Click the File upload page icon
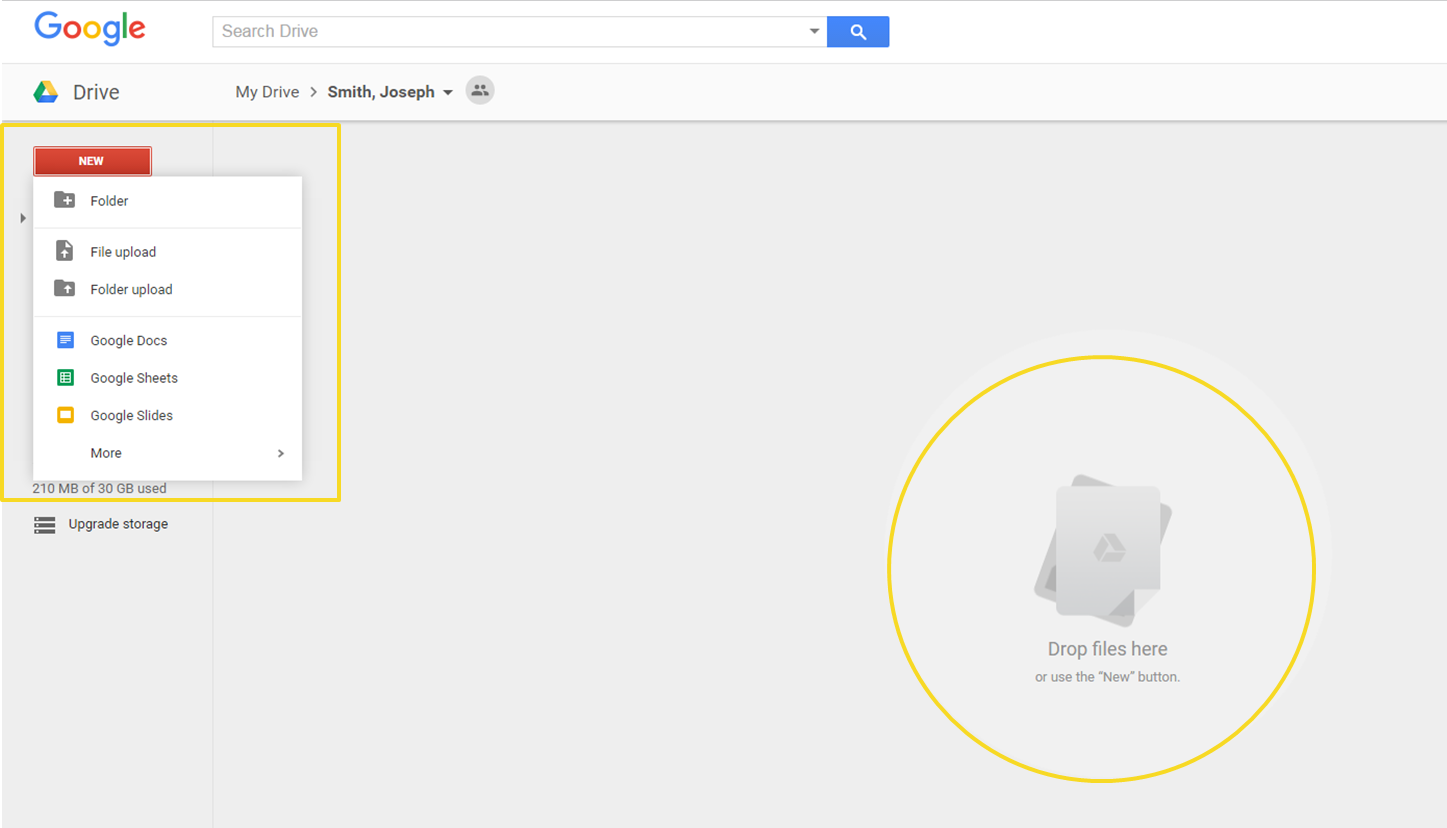1447x828 pixels. pos(65,251)
